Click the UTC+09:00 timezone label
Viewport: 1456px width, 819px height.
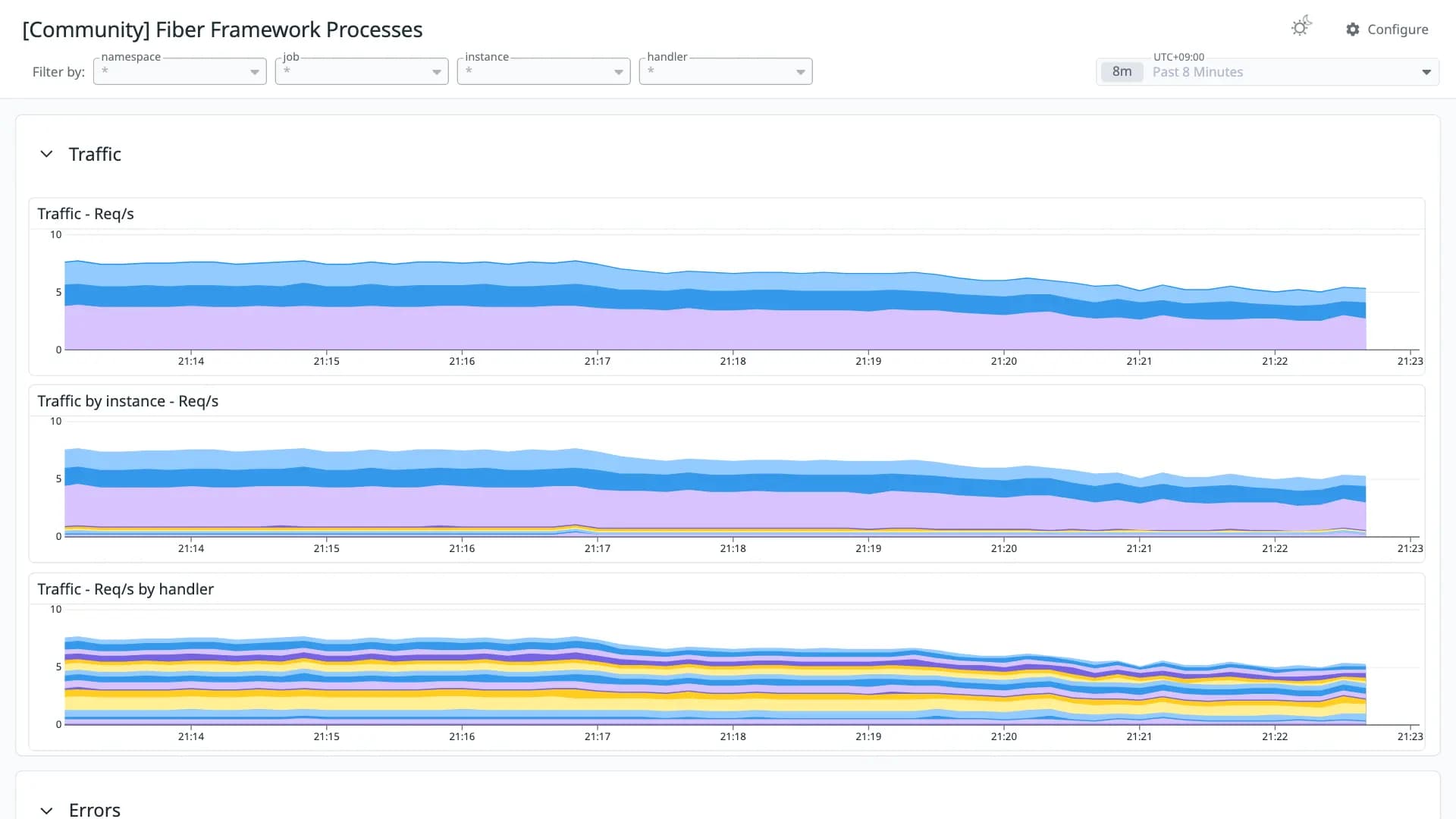point(1178,57)
